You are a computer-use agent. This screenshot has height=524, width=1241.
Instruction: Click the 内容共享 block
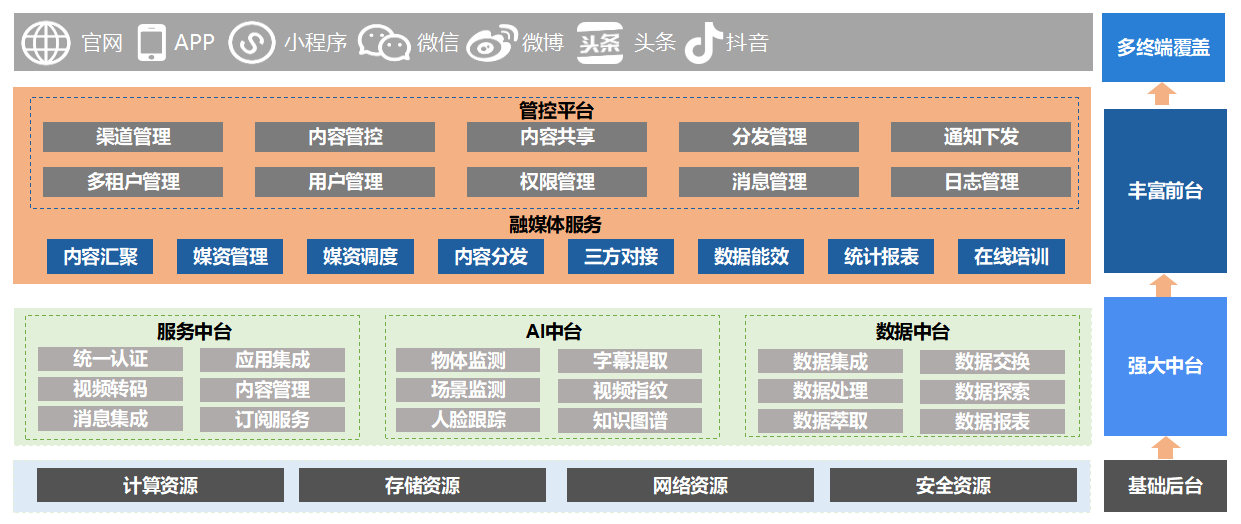[557, 137]
